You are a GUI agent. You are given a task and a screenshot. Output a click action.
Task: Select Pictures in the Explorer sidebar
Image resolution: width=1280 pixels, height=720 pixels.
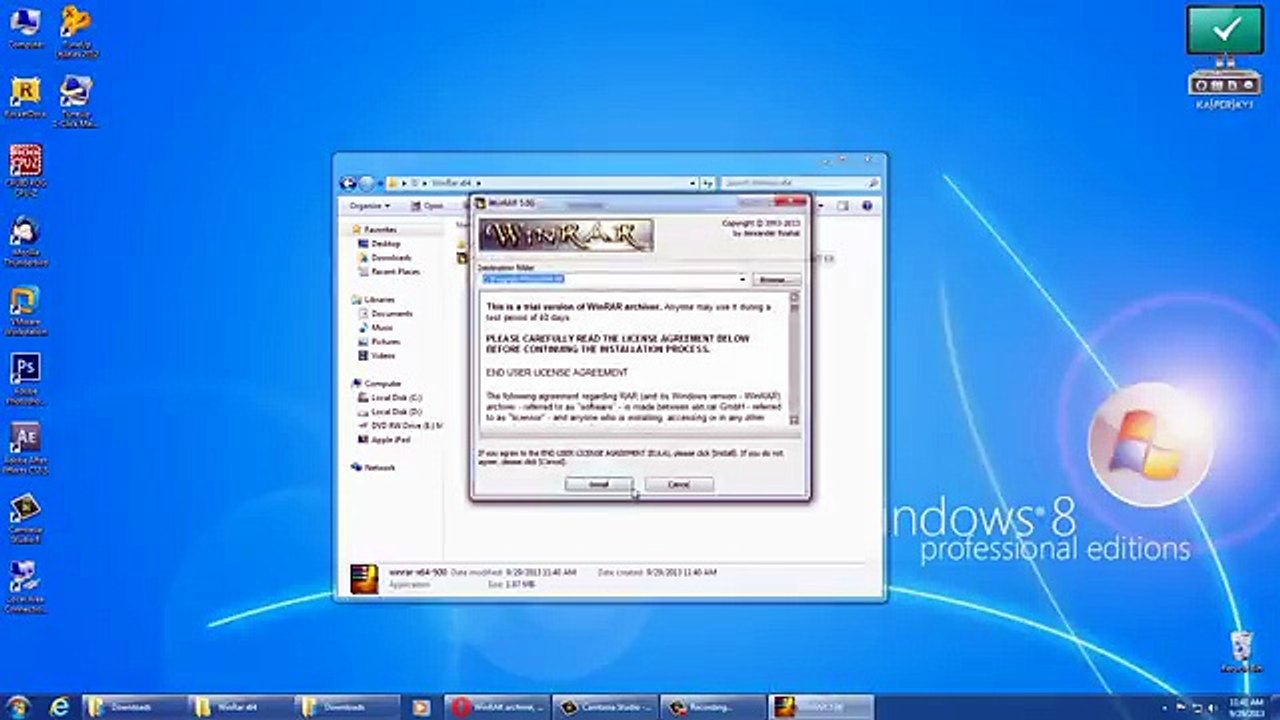(x=379, y=341)
